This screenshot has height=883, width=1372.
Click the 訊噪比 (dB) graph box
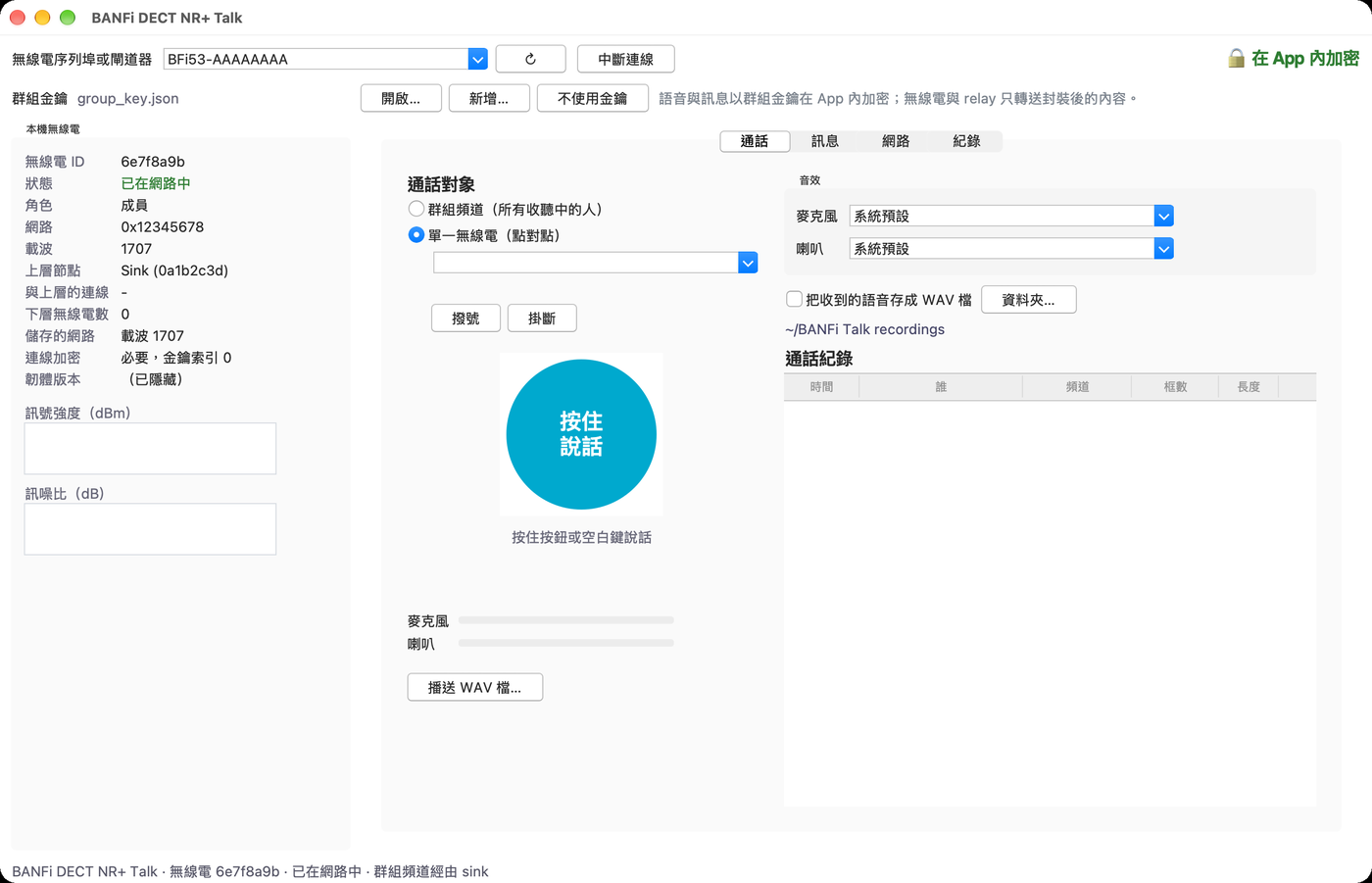click(x=150, y=529)
